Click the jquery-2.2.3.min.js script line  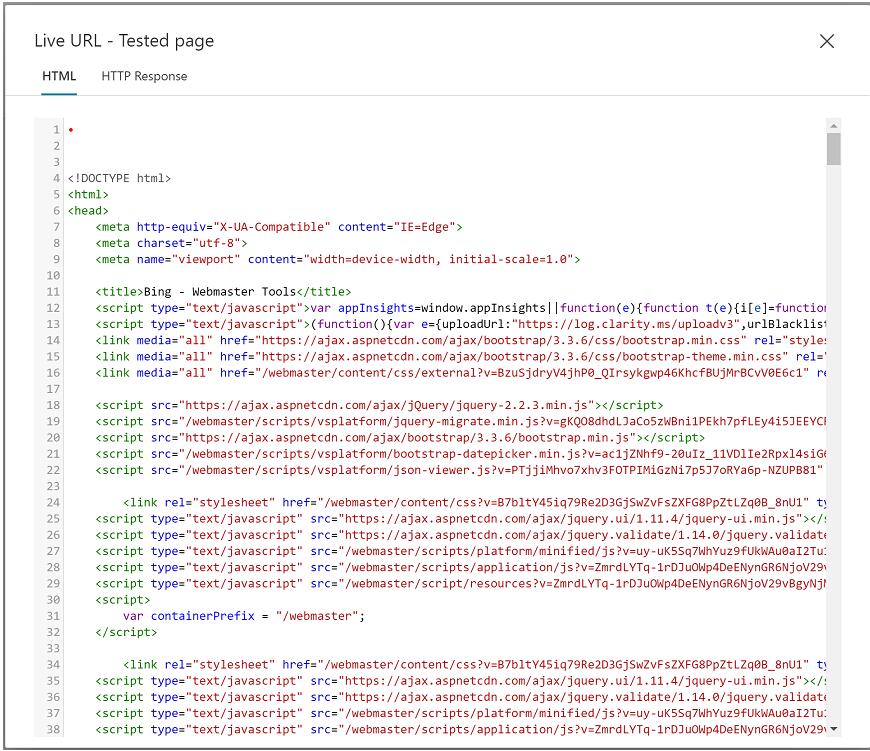click(x=380, y=405)
